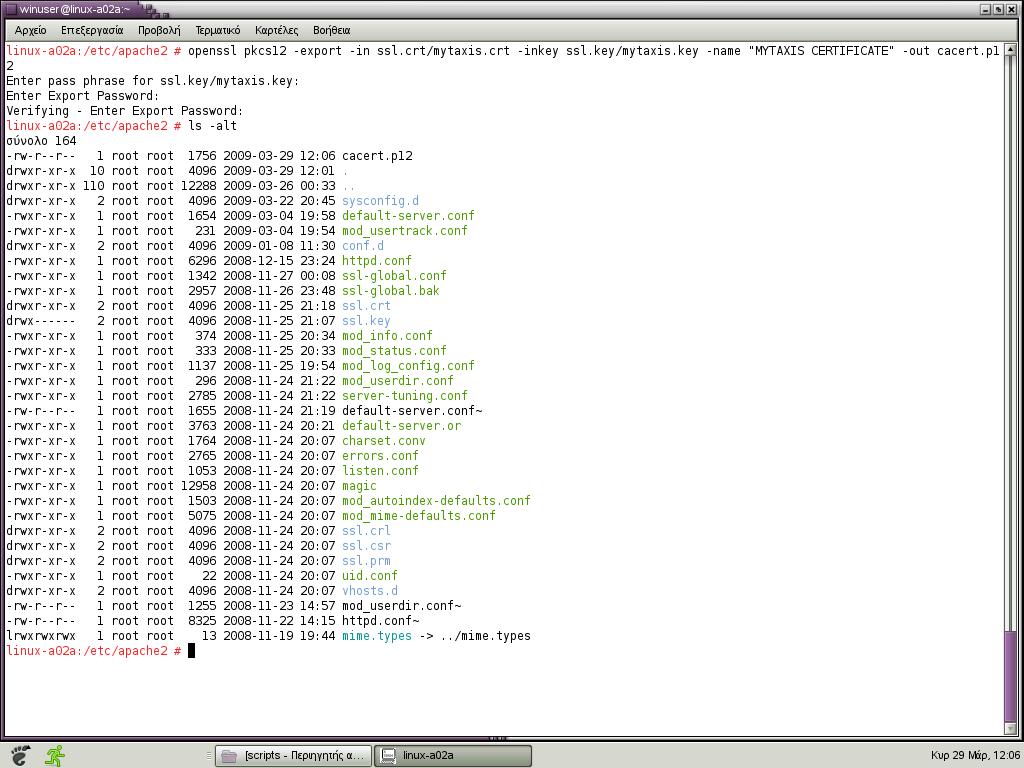Click the mod_autoindex-defaults.conf file name

pyautogui.click(x=436, y=501)
